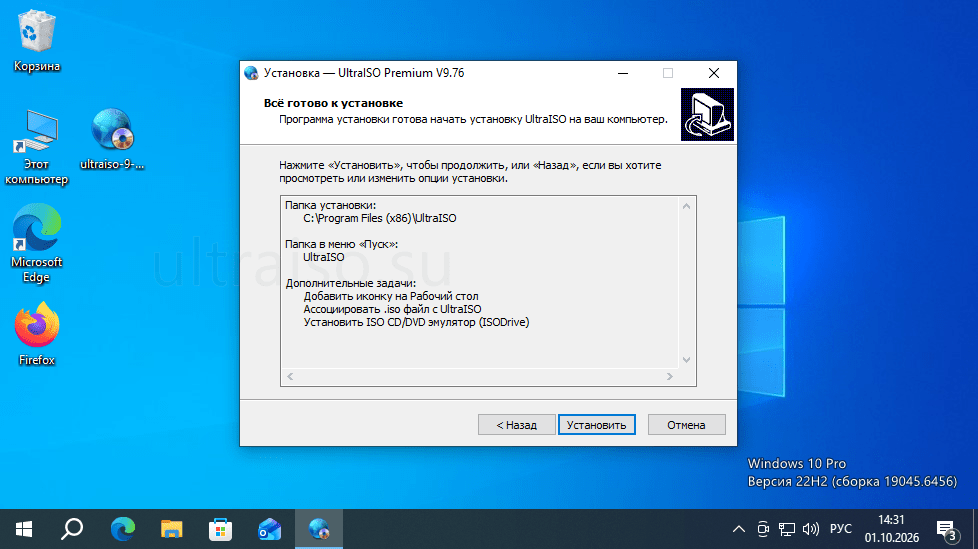Click the Meet Now tray icon

pos(763,529)
